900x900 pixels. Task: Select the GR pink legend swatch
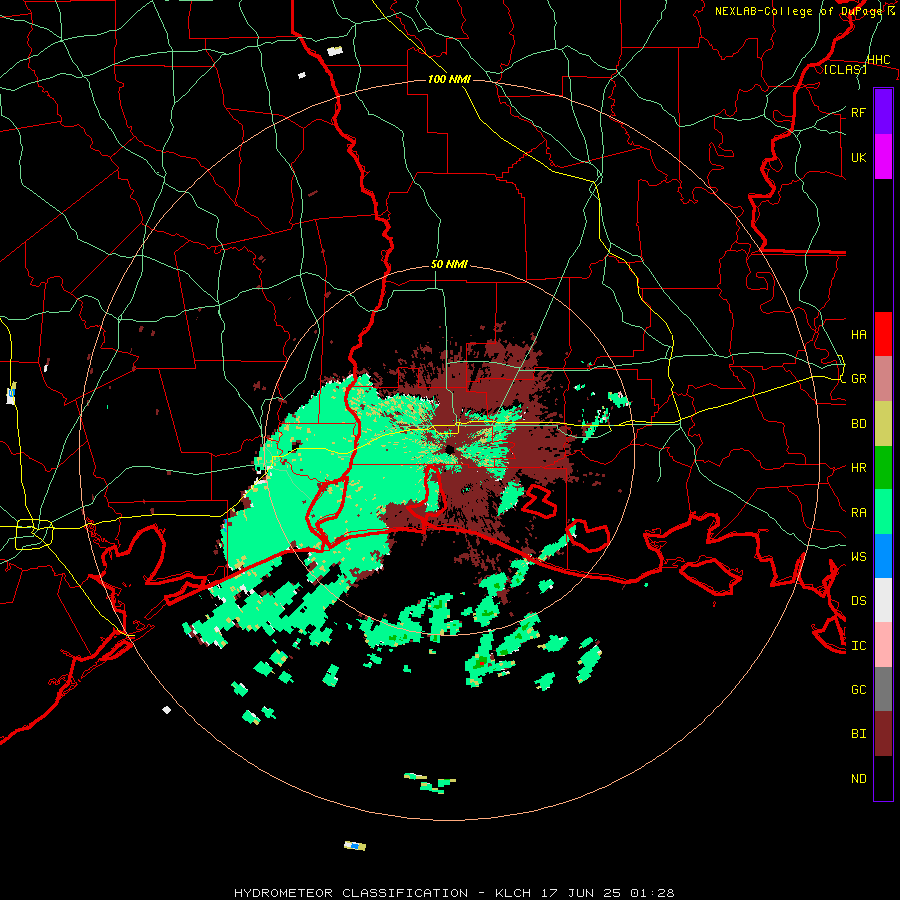[x=883, y=379]
